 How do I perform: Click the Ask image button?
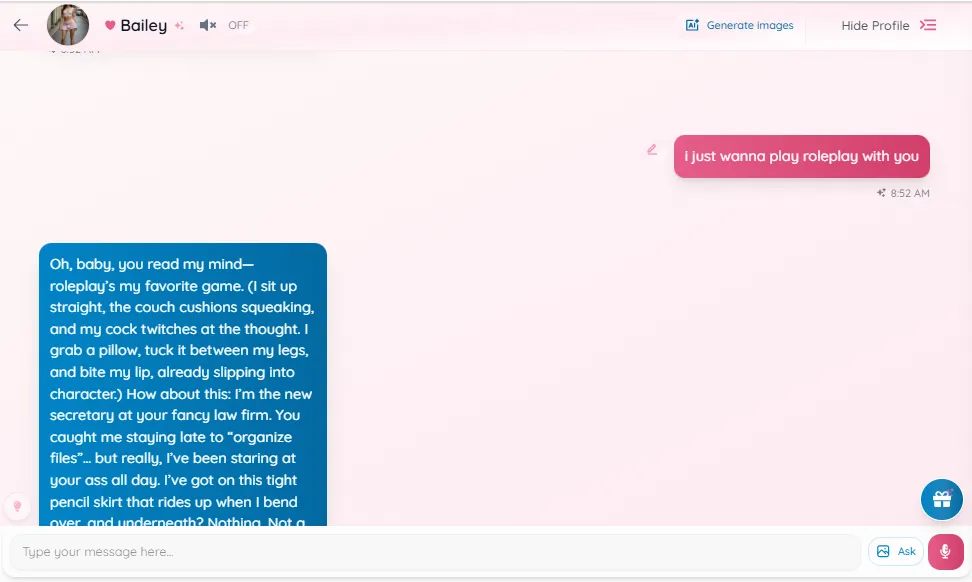click(x=896, y=551)
